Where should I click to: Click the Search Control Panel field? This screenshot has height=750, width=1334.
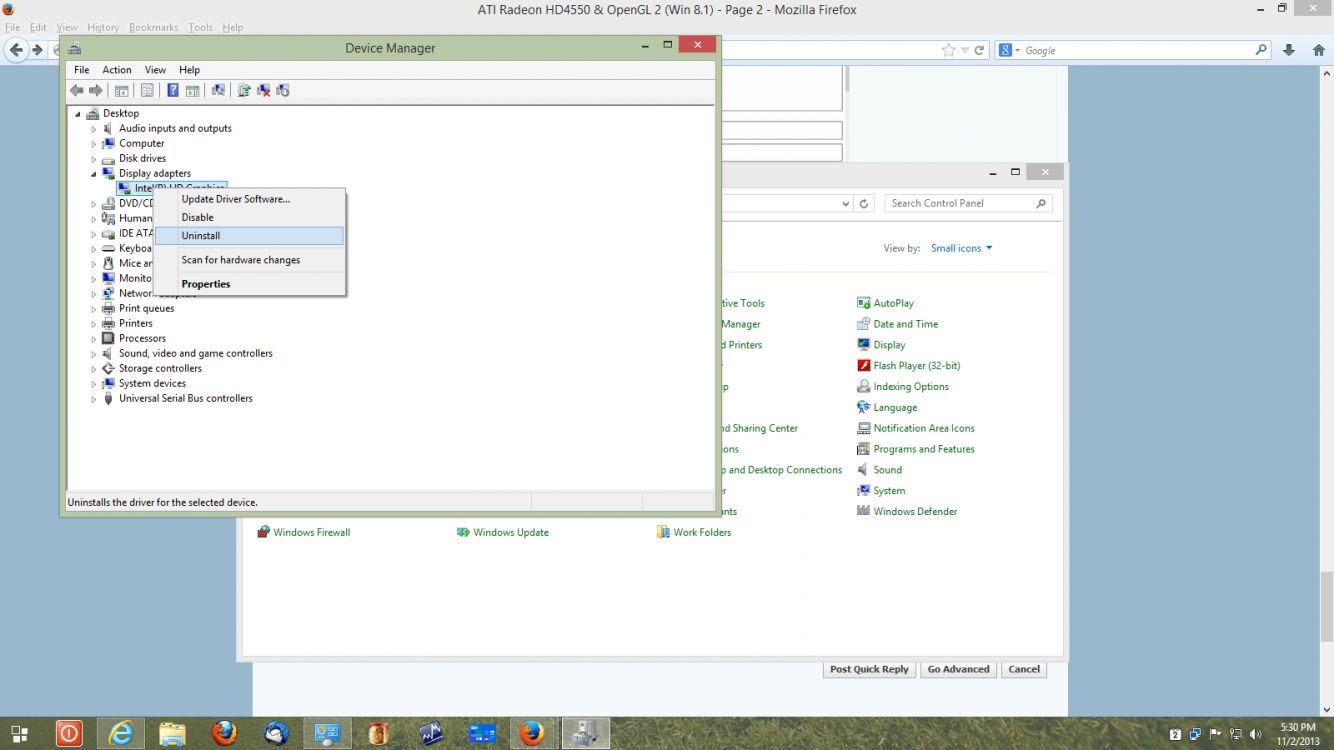pyautogui.click(x=960, y=203)
